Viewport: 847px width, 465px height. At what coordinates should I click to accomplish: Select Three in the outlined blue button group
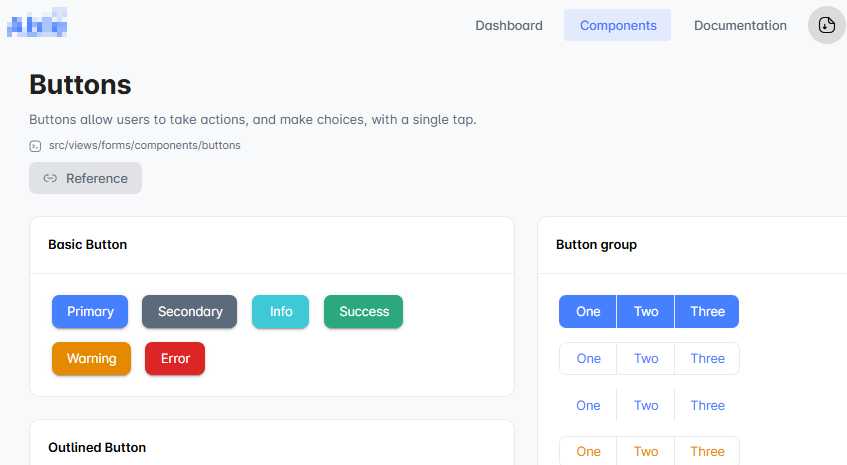click(x=707, y=359)
